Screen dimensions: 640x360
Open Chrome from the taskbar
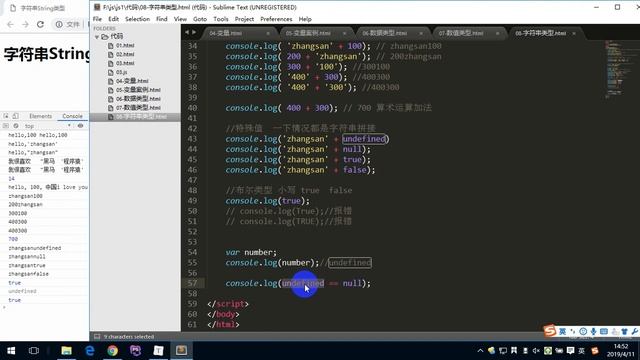(x=113, y=351)
